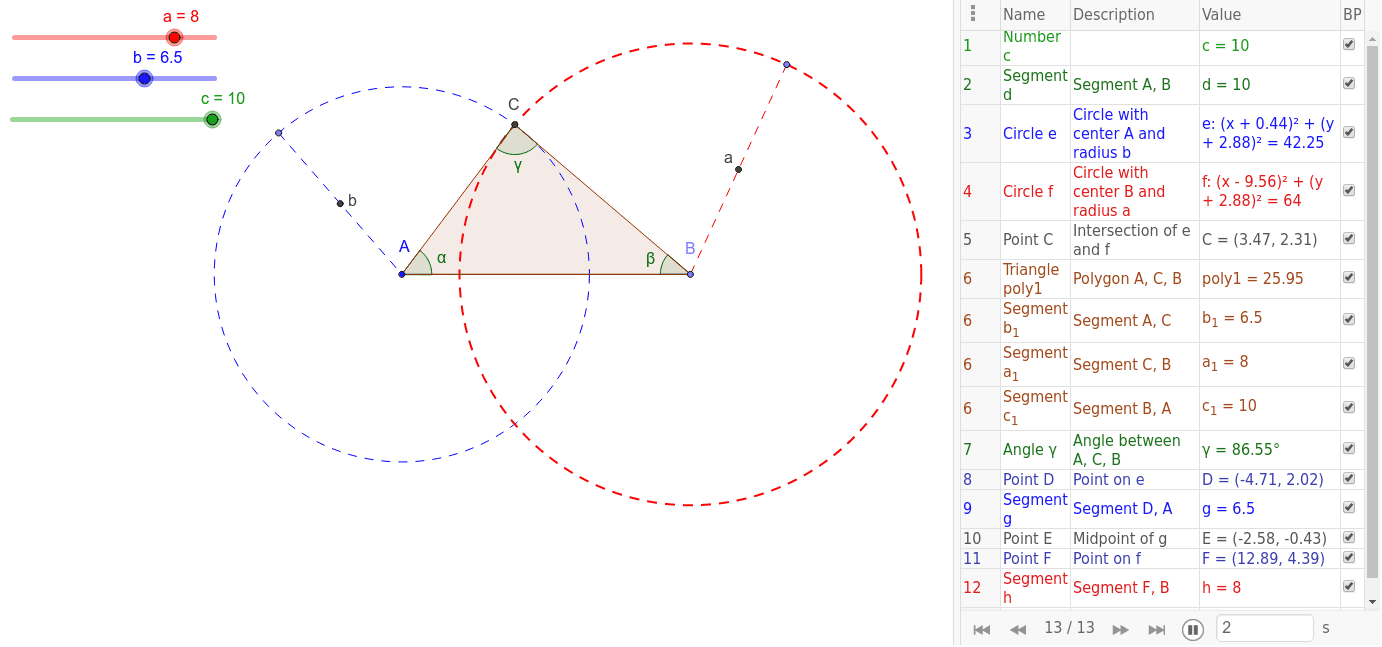Click description 'Segment F, B'
The width and height of the screenshot is (1382, 647).
(x=1121, y=588)
